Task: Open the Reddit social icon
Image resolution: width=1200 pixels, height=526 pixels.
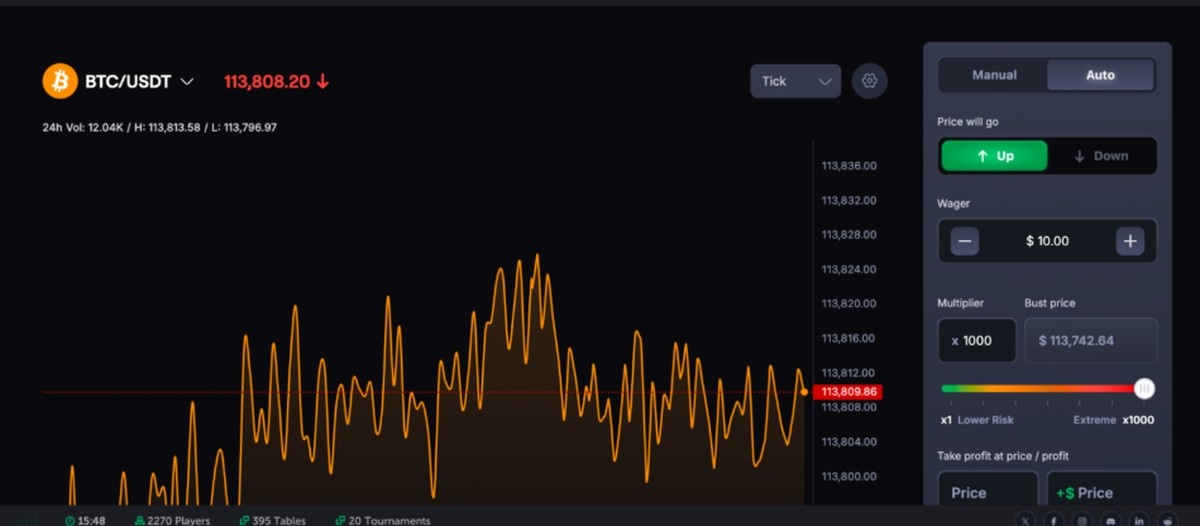Action: coord(1168,521)
